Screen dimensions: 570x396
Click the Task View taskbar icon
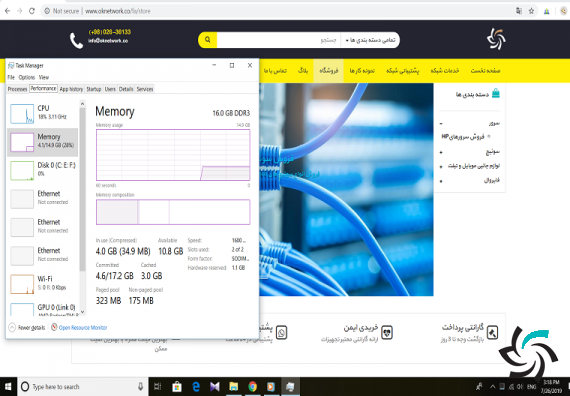click(x=158, y=387)
